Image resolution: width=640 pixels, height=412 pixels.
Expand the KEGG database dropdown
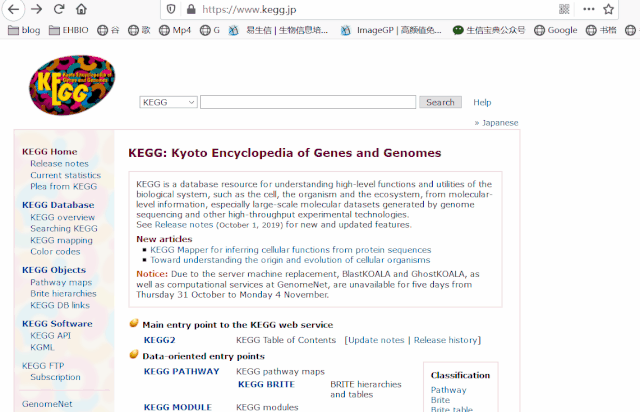(x=169, y=102)
